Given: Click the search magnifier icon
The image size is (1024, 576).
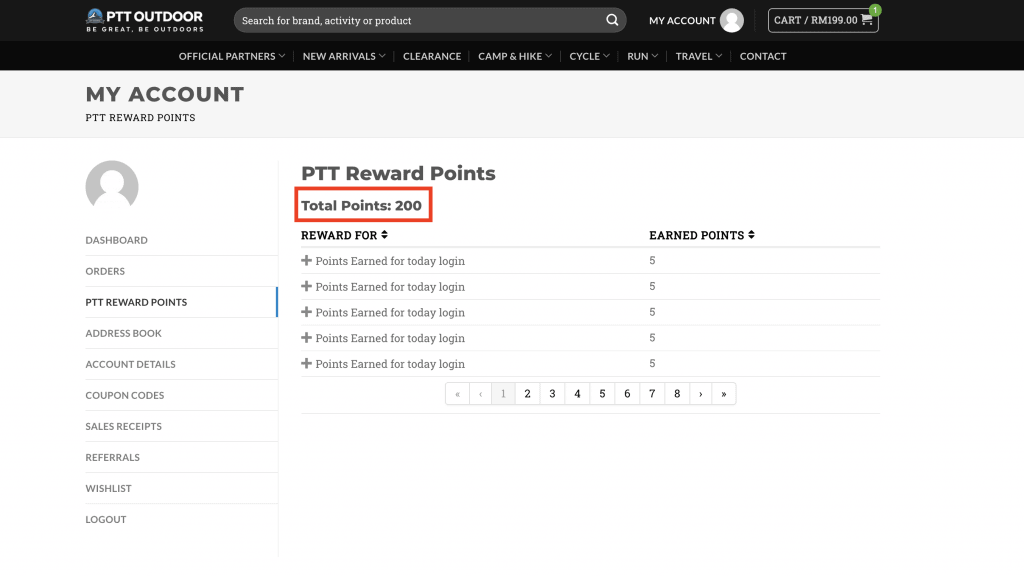Looking at the screenshot, I should pos(612,20).
